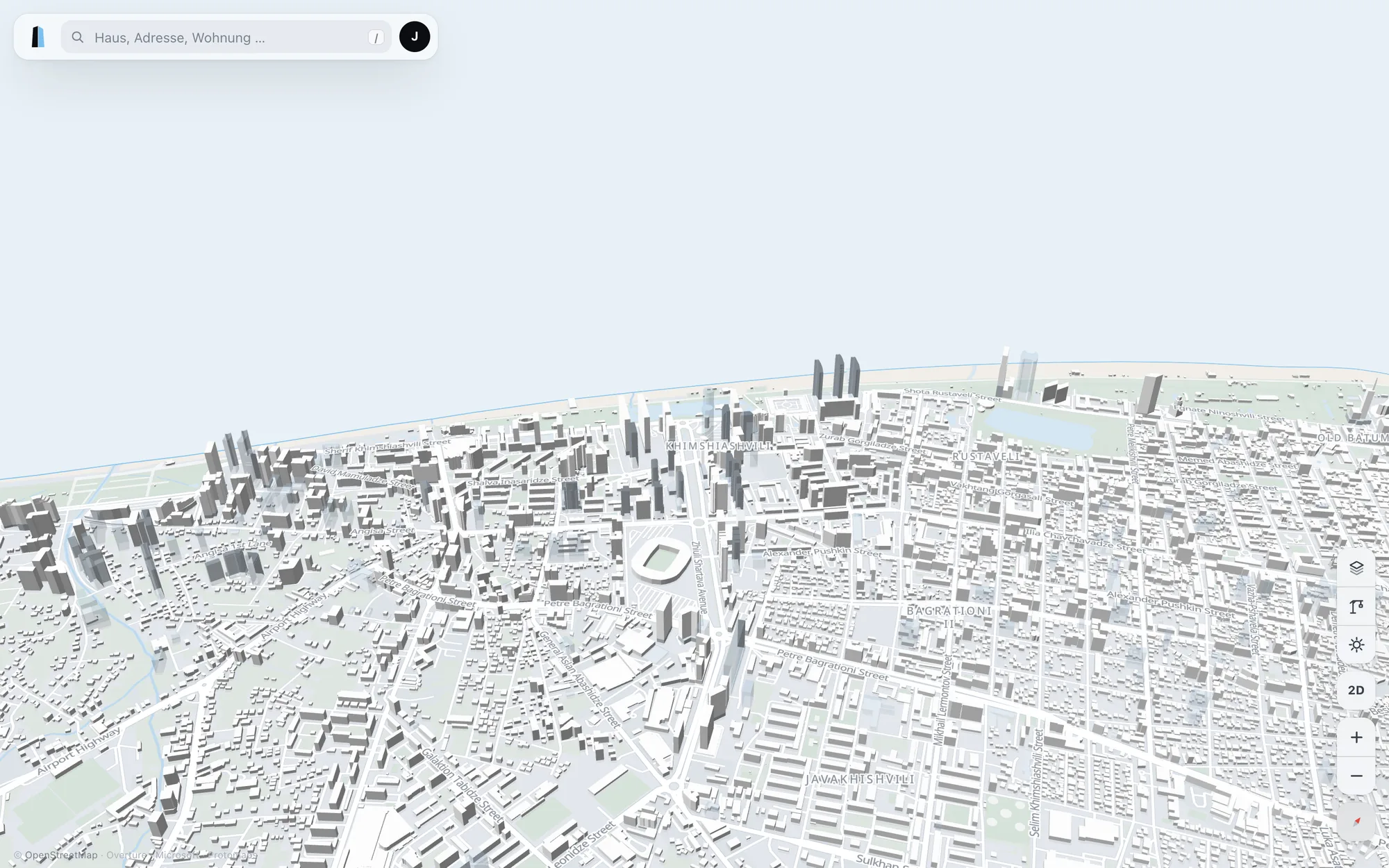Open the J user avatar menu
This screenshot has width=1389, height=868.
point(415,37)
